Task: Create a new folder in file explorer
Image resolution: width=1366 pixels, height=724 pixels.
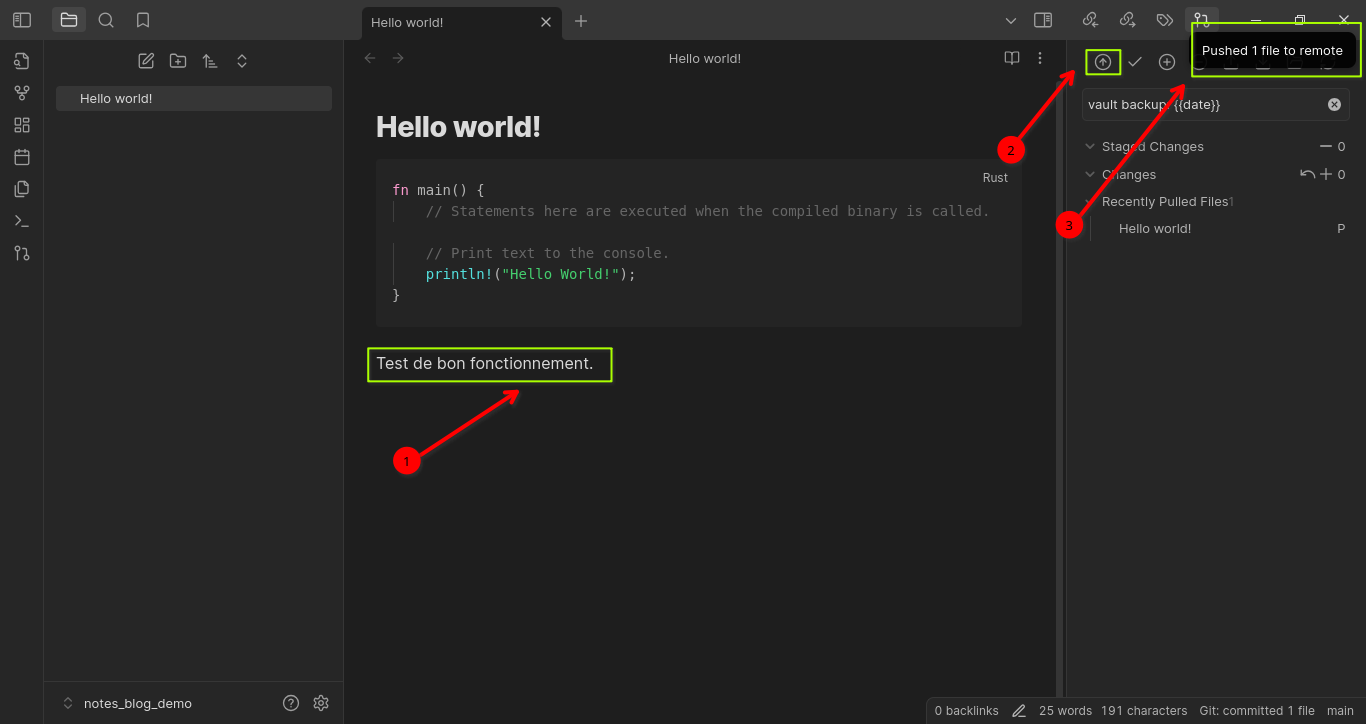Action: click(x=178, y=61)
